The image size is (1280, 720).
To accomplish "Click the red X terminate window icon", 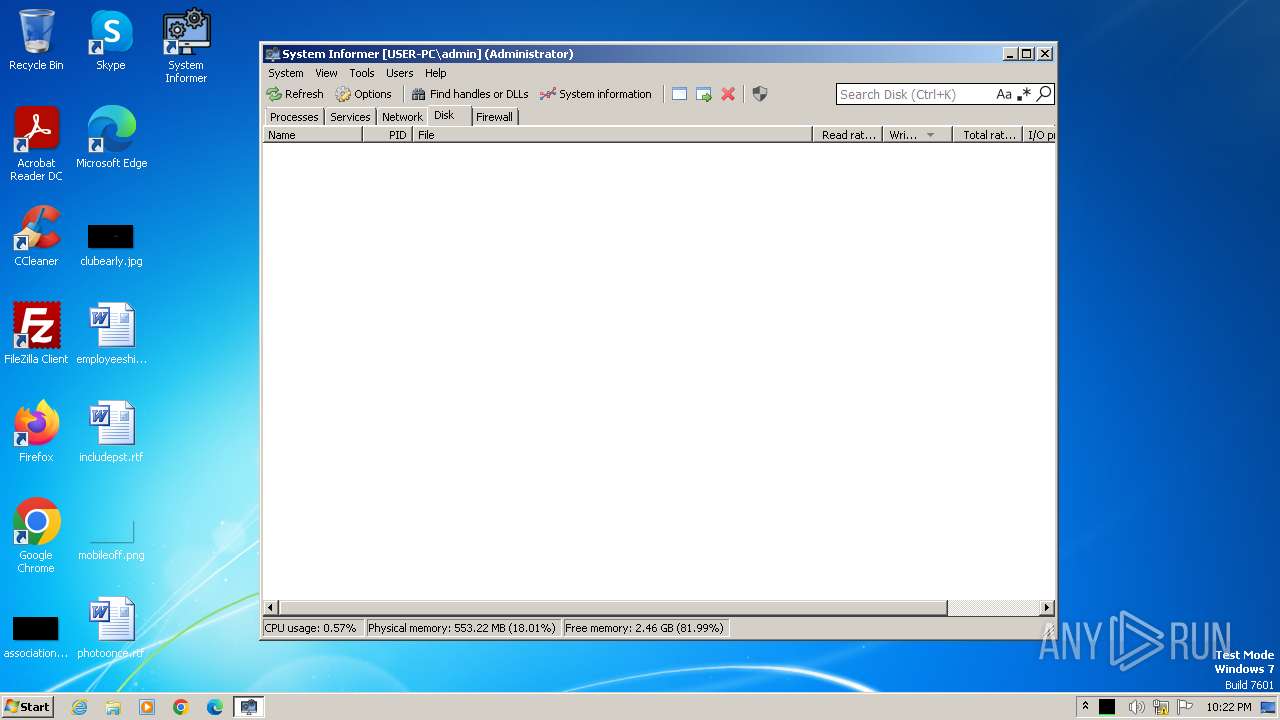I will 728,94.
